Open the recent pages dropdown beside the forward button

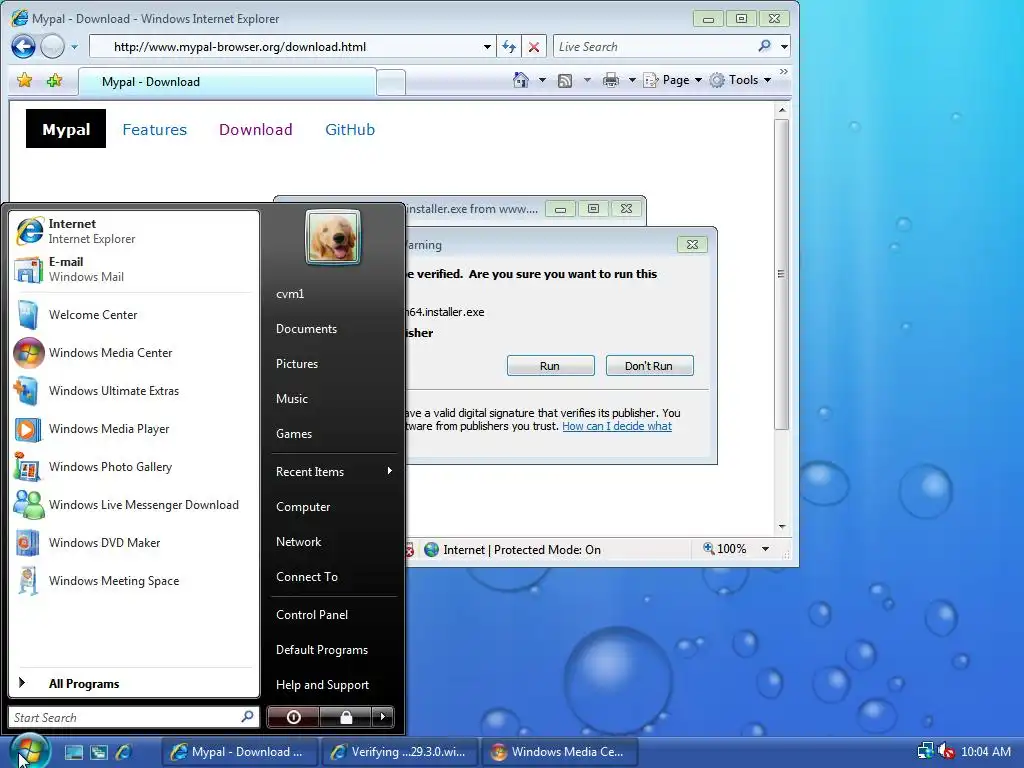coord(74,47)
